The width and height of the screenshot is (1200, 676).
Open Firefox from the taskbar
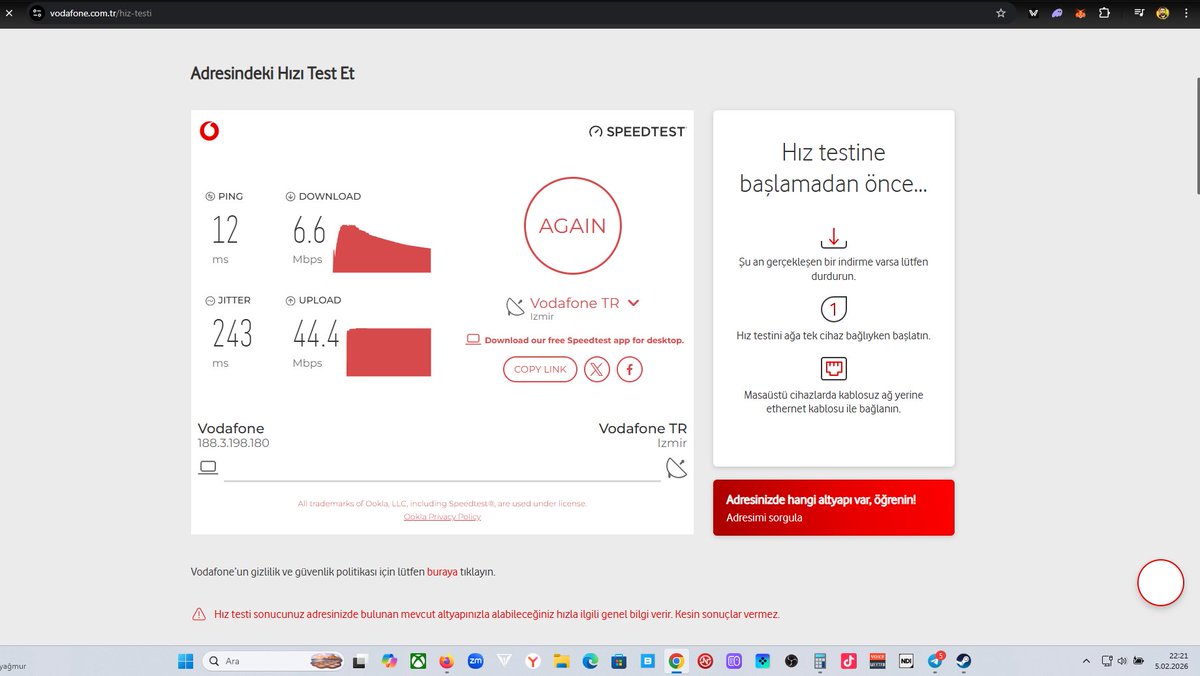pyautogui.click(x=446, y=661)
